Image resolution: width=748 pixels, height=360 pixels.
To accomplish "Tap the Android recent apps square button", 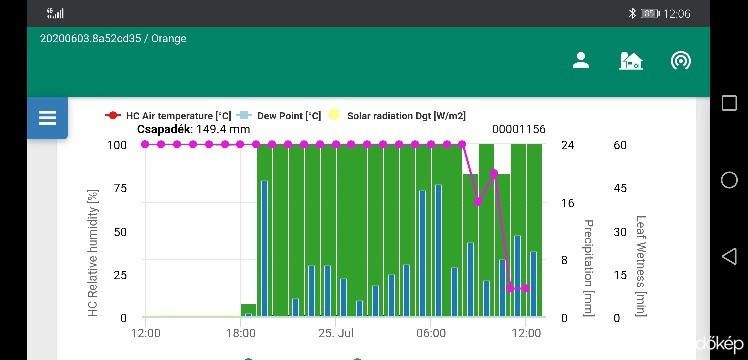I will (729, 103).
